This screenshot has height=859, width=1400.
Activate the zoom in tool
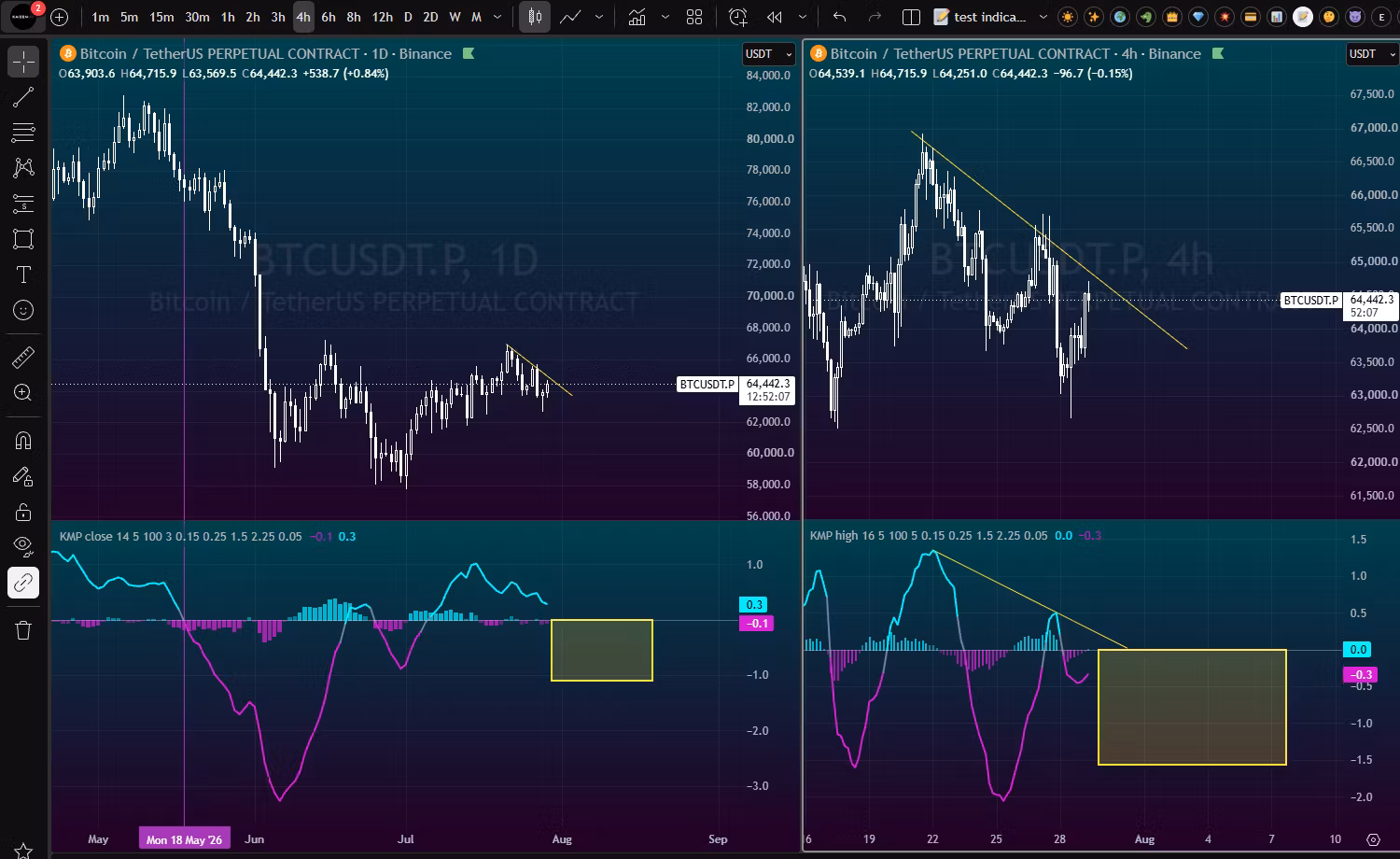click(23, 392)
